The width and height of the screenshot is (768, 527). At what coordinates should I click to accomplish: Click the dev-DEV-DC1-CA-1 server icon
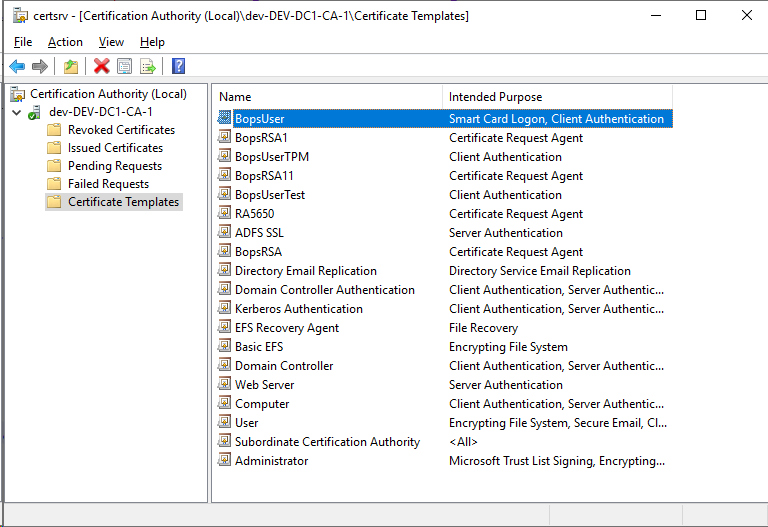35,112
